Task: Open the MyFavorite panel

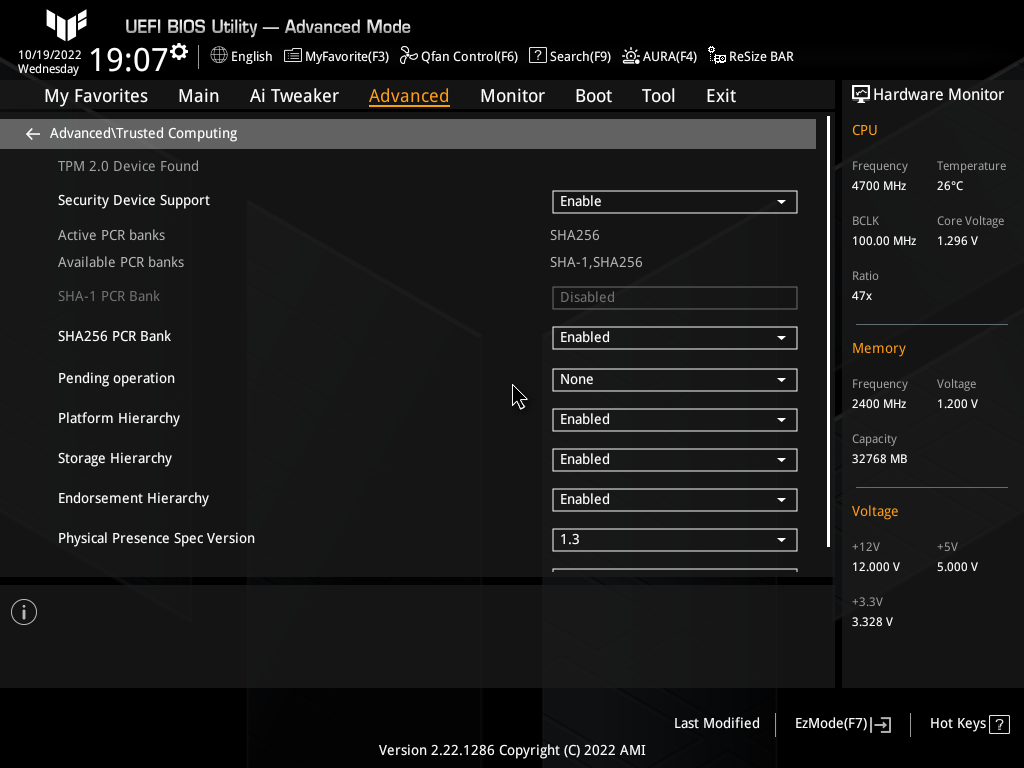Action: [x=336, y=56]
